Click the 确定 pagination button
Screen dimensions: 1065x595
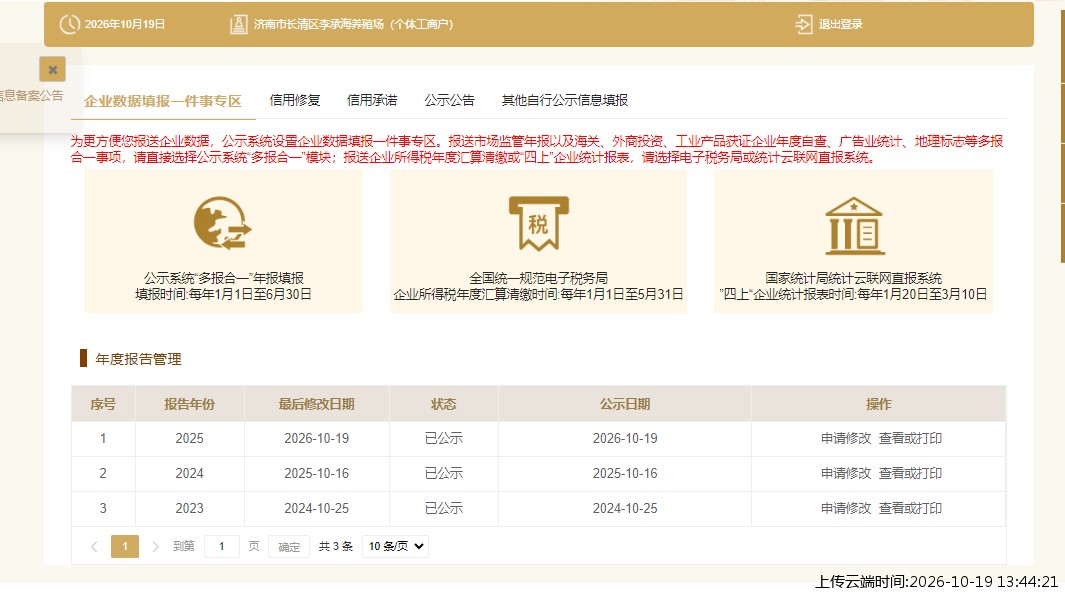pos(289,546)
